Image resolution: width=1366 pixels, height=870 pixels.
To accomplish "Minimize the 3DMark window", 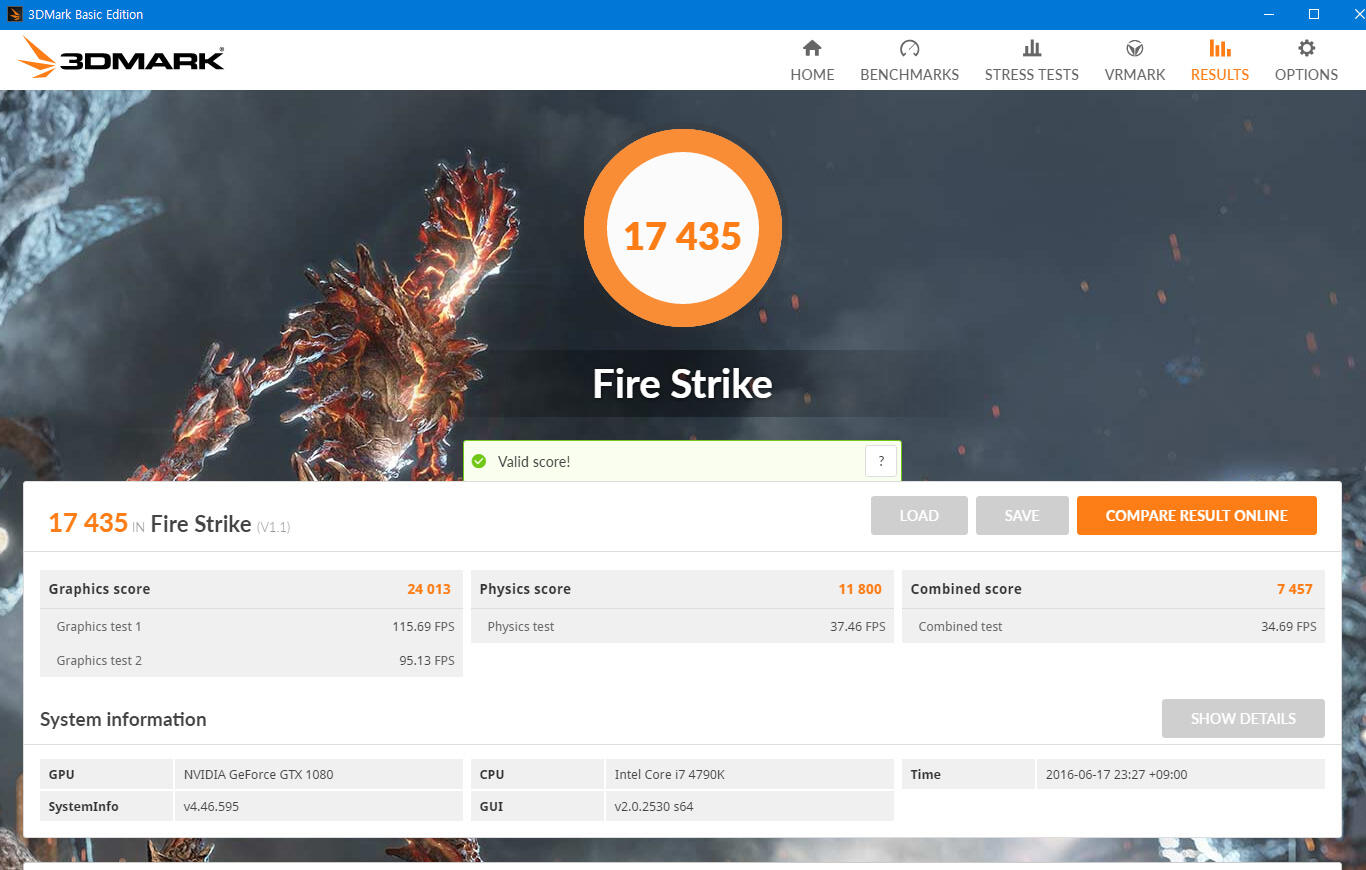I will pyautogui.click(x=1268, y=14).
